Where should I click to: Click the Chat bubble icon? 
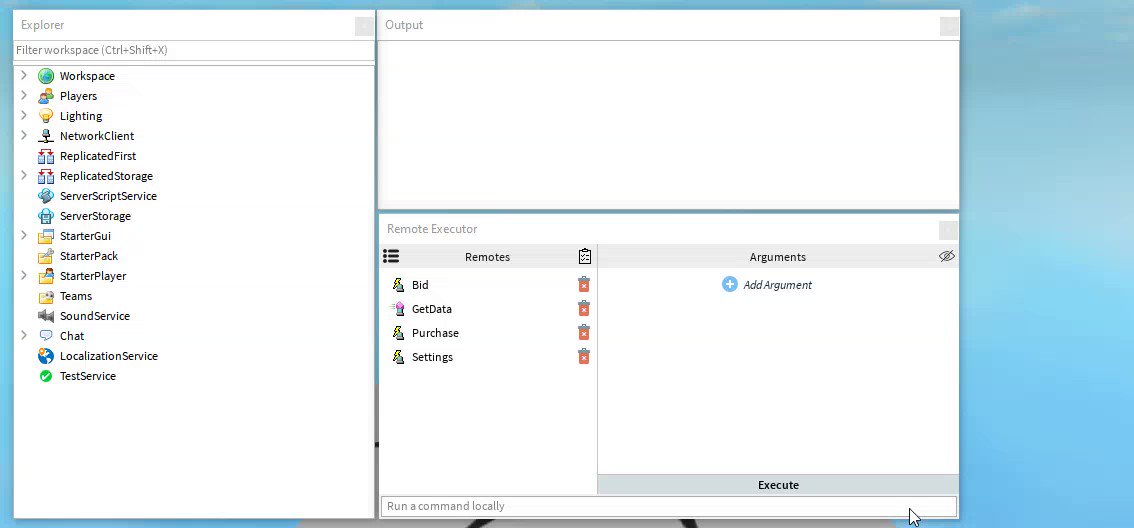pyautogui.click(x=46, y=336)
